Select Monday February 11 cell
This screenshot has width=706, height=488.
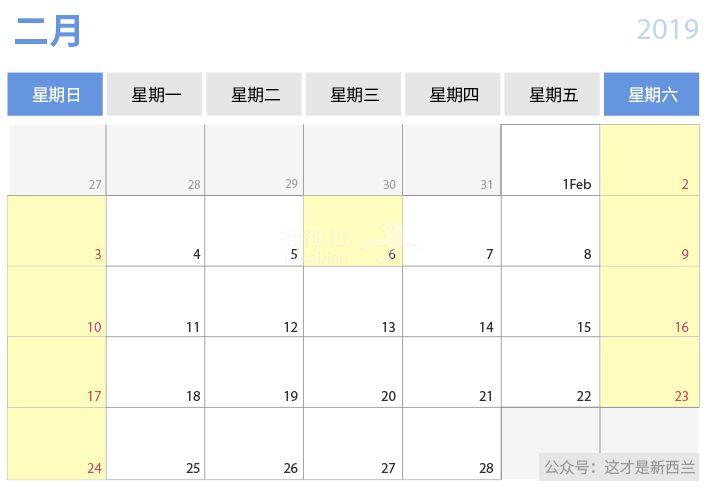(x=155, y=301)
